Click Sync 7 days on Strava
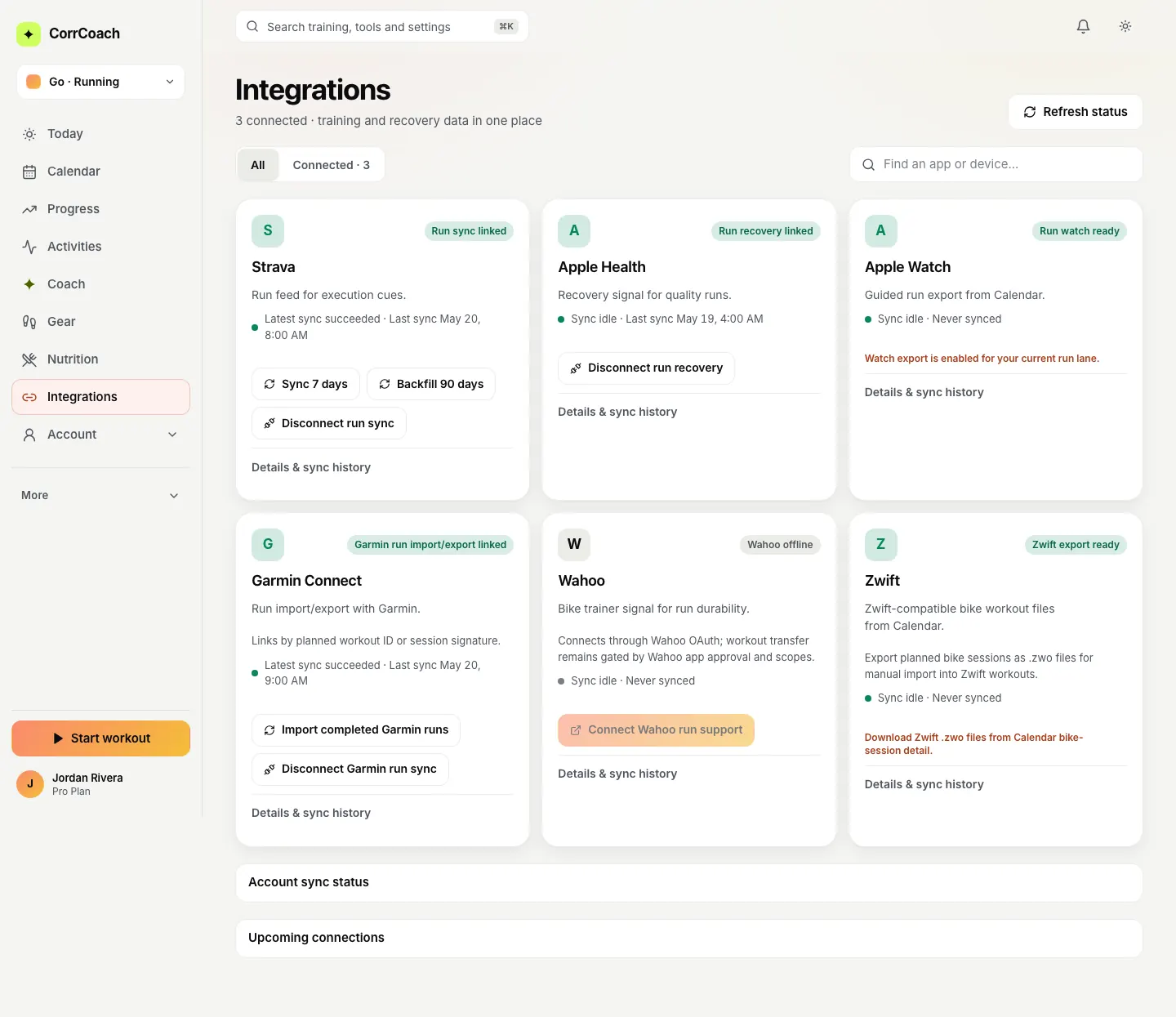1176x1017 pixels. pyautogui.click(x=305, y=384)
